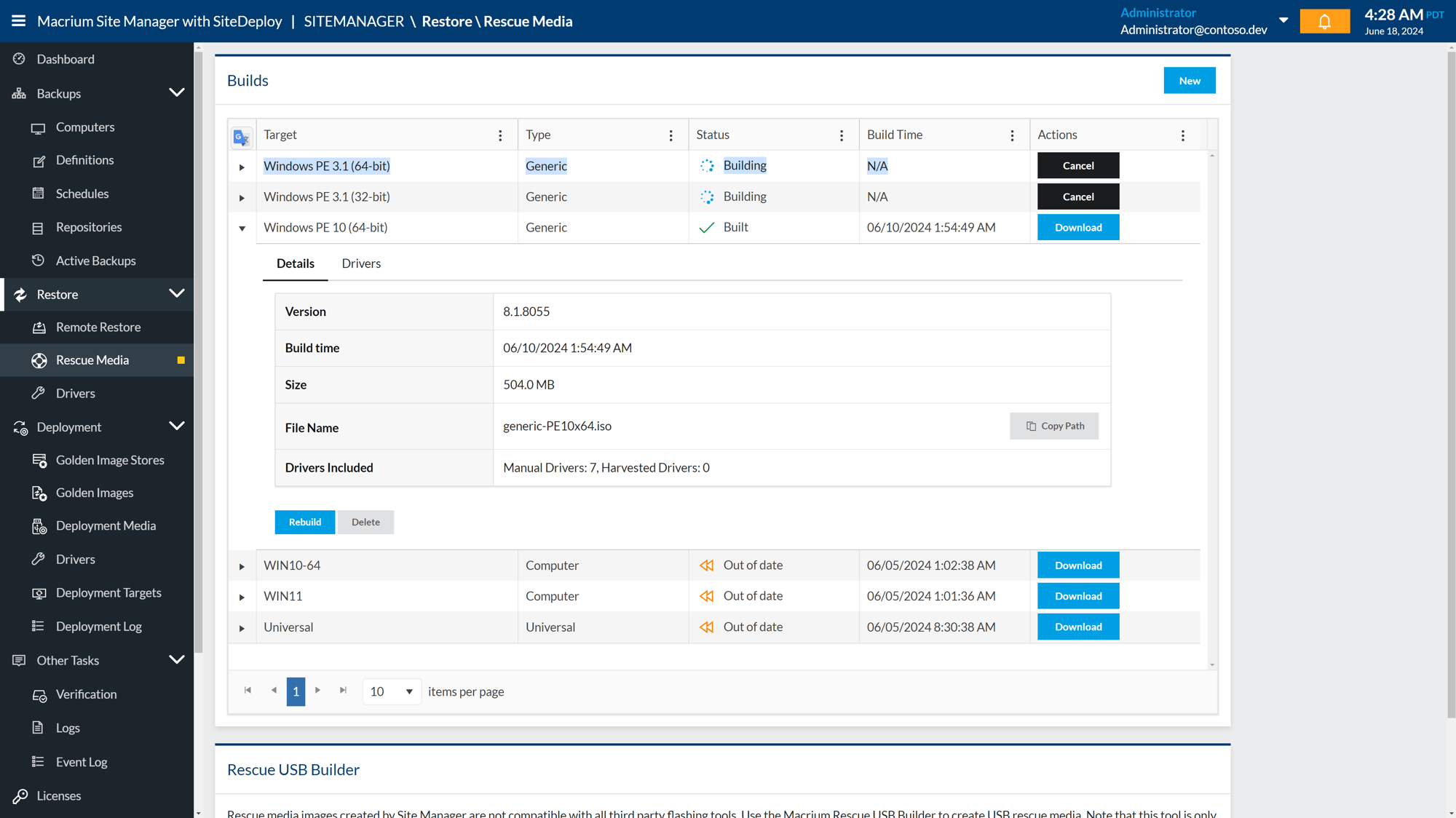Open Actions column options menu
Viewport: 1456px width, 818px height.
(x=1182, y=135)
